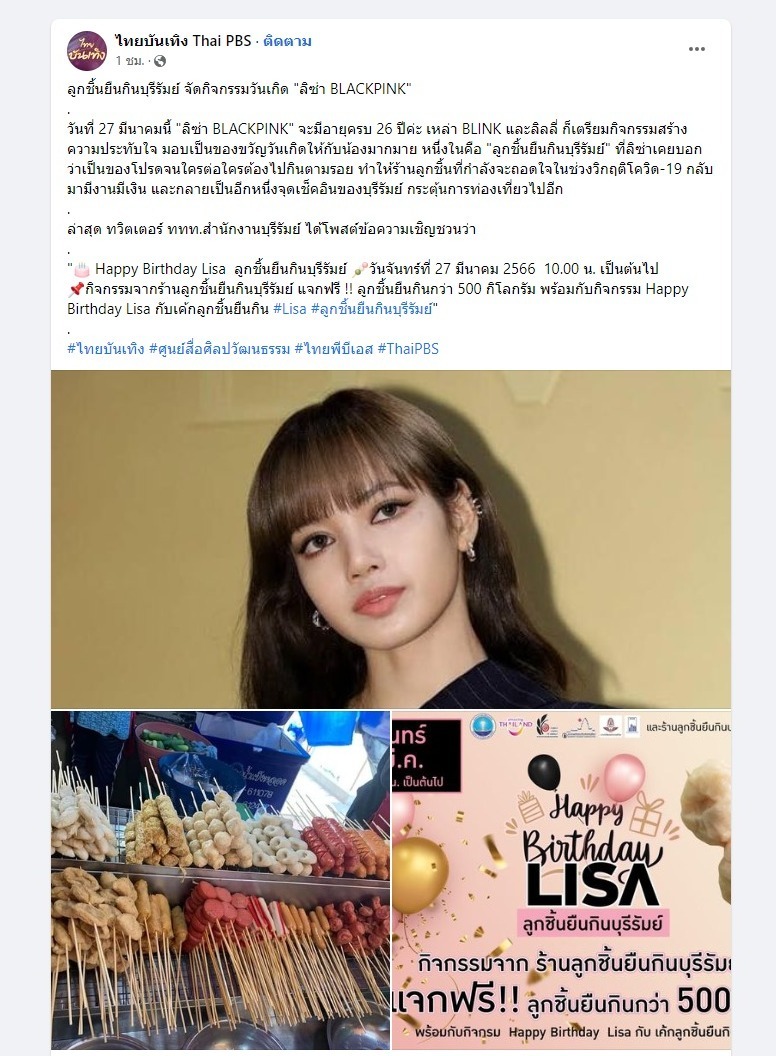Click the red pushpin emoji in the post
776x1056 pixels.
click(75, 290)
